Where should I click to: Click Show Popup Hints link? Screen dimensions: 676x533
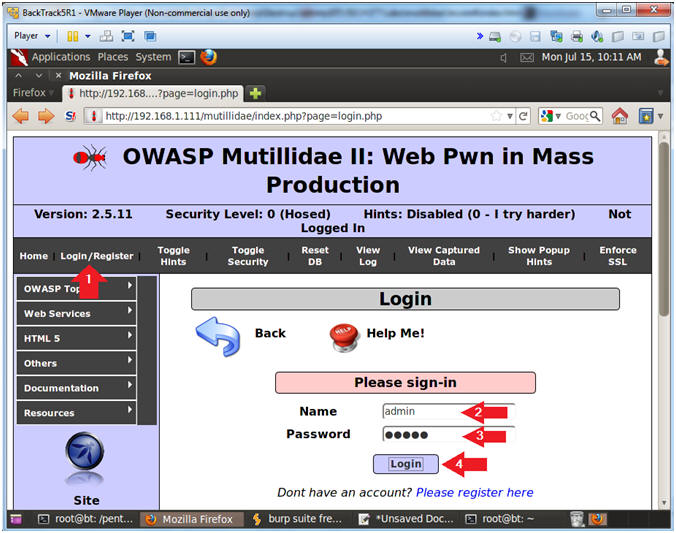[538, 256]
